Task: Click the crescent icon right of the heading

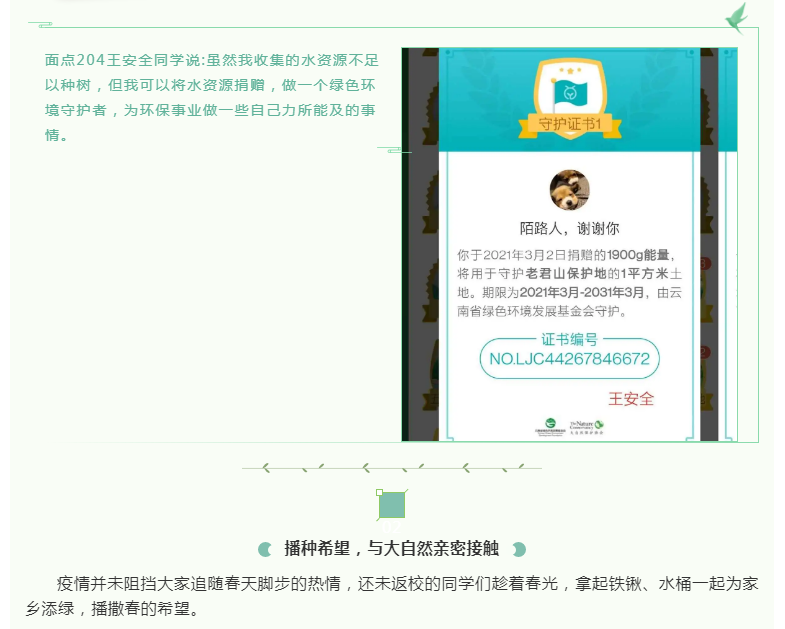Action: tap(518, 549)
